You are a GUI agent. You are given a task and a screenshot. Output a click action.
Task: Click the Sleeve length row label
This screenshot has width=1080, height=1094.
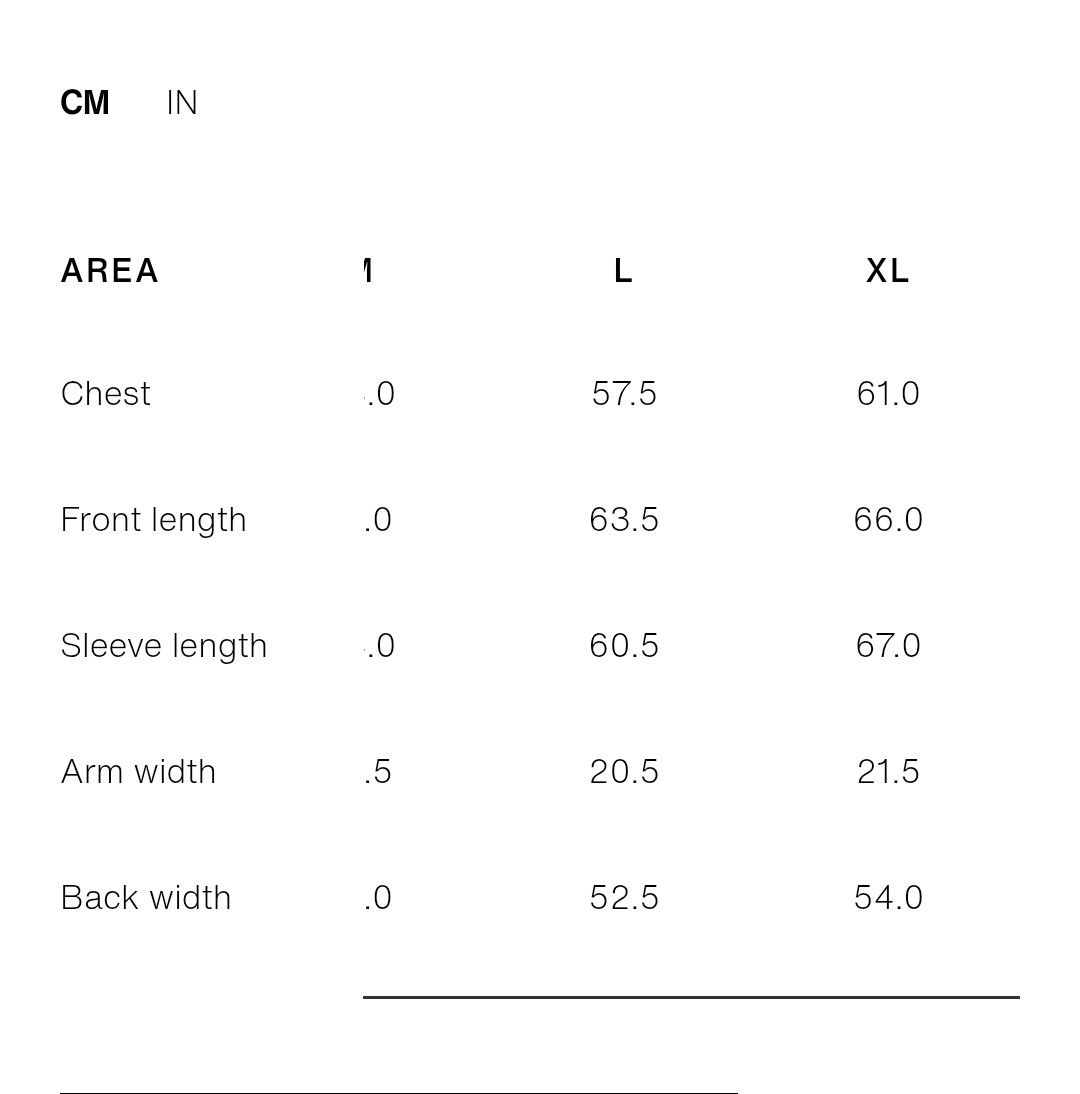[x=164, y=646]
